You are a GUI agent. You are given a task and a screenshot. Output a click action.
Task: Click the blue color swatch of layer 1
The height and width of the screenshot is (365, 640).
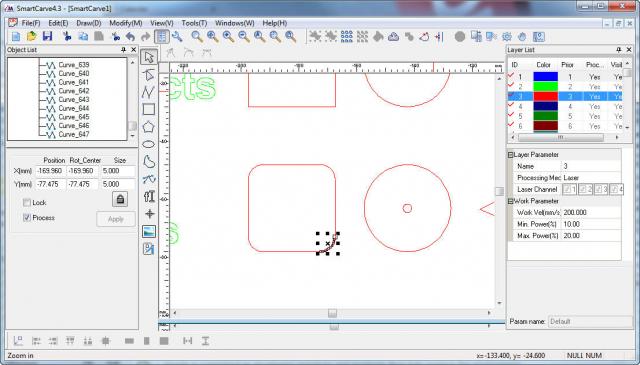tap(545, 76)
